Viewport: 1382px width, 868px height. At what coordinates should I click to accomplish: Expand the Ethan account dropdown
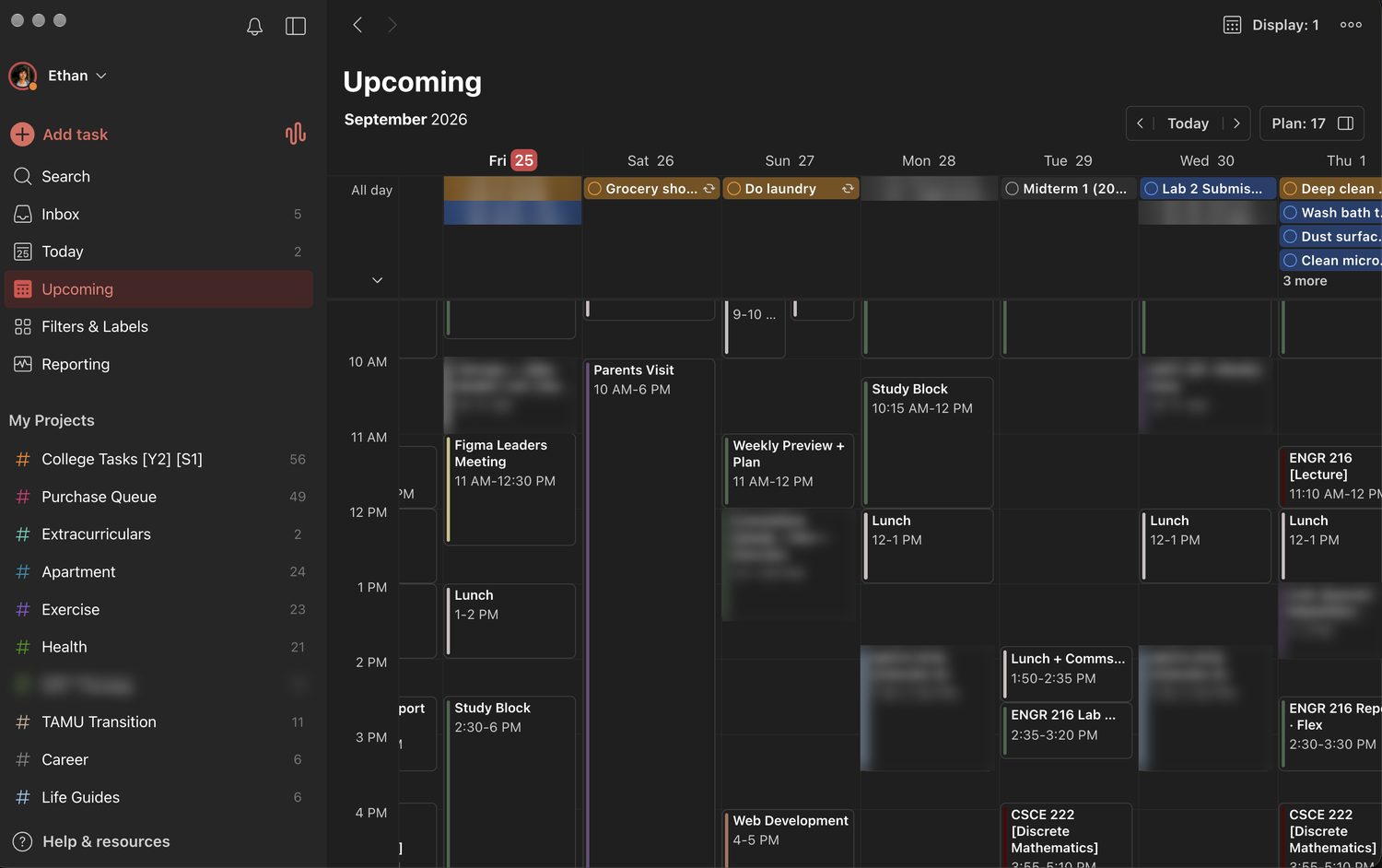[101, 76]
